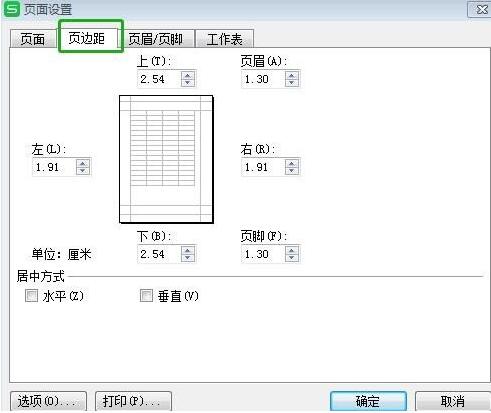Open the 页眉/页脚 tab
The width and height of the screenshot is (491, 413).
pos(156,39)
